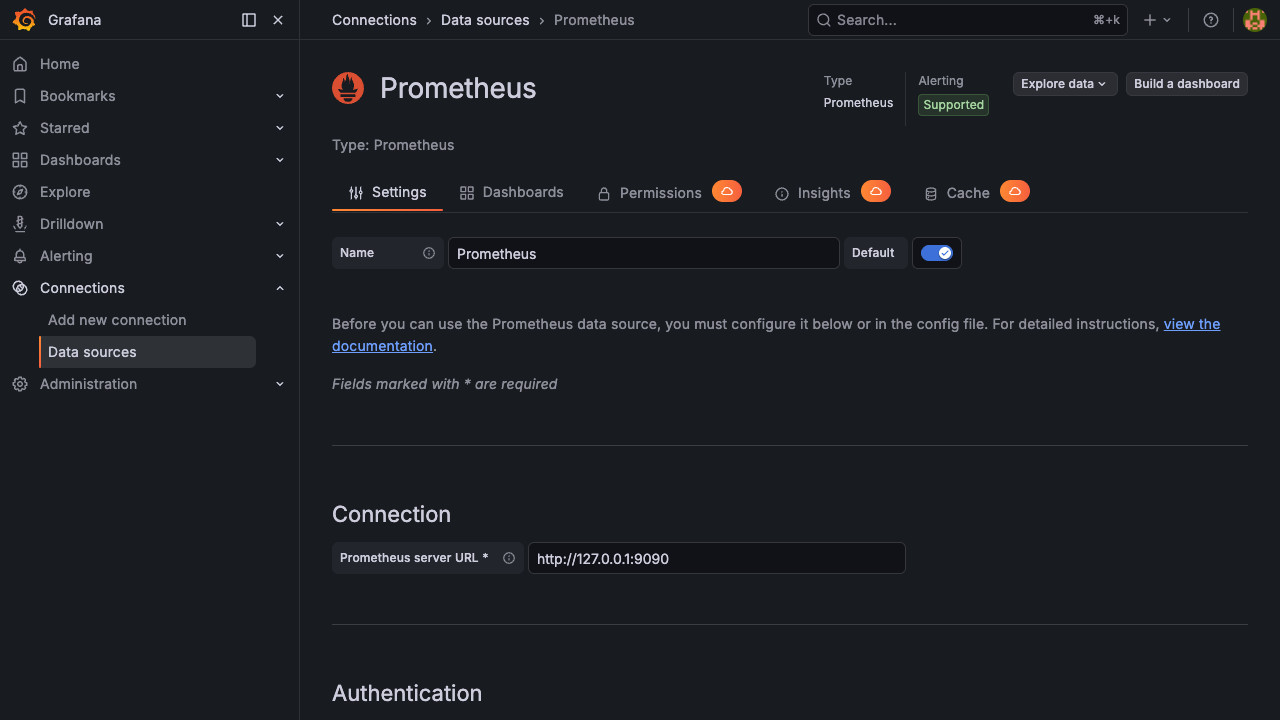Click the top Search box
The image size is (1280, 720).
coord(967,20)
